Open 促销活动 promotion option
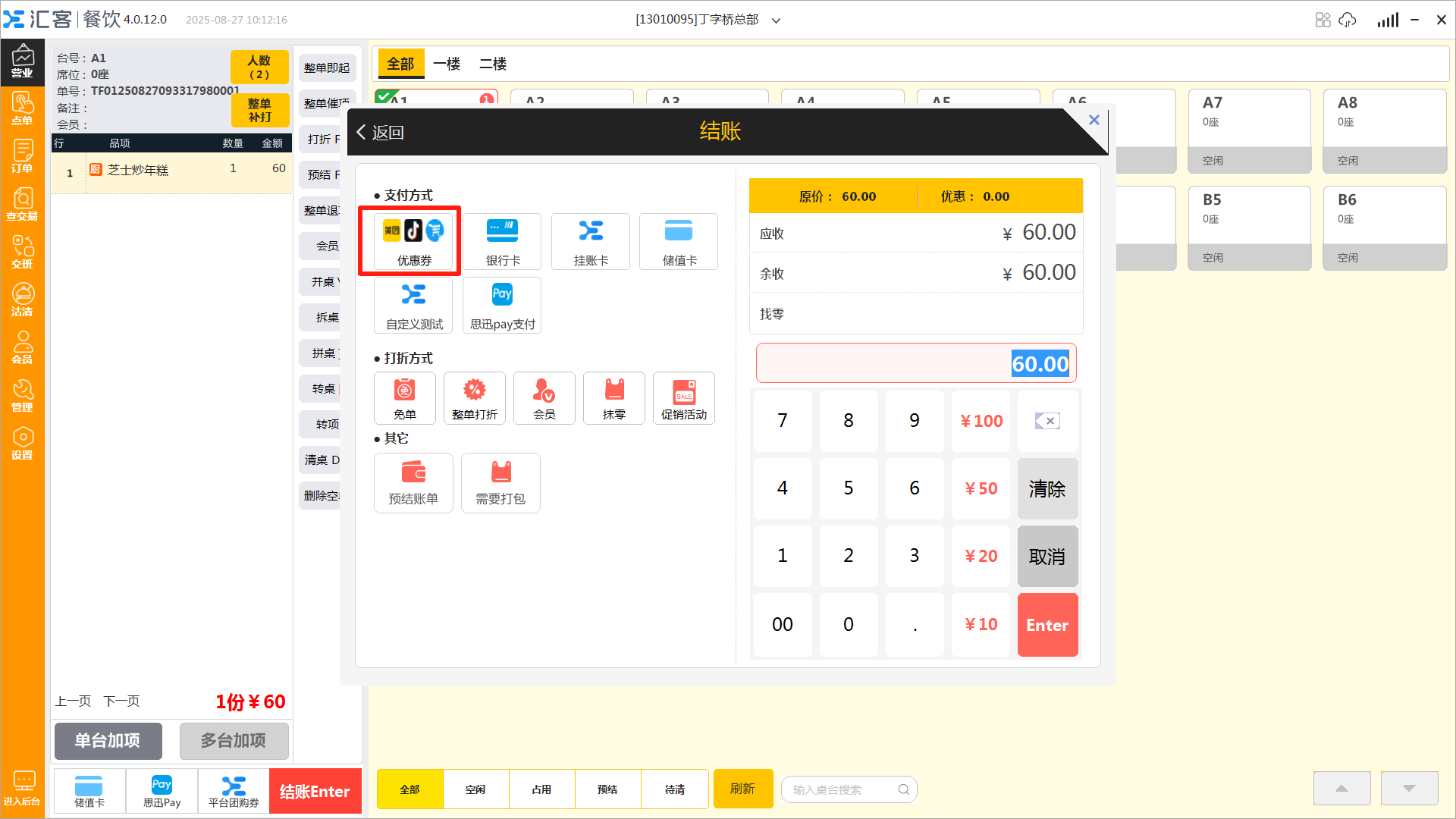 pos(683,398)
